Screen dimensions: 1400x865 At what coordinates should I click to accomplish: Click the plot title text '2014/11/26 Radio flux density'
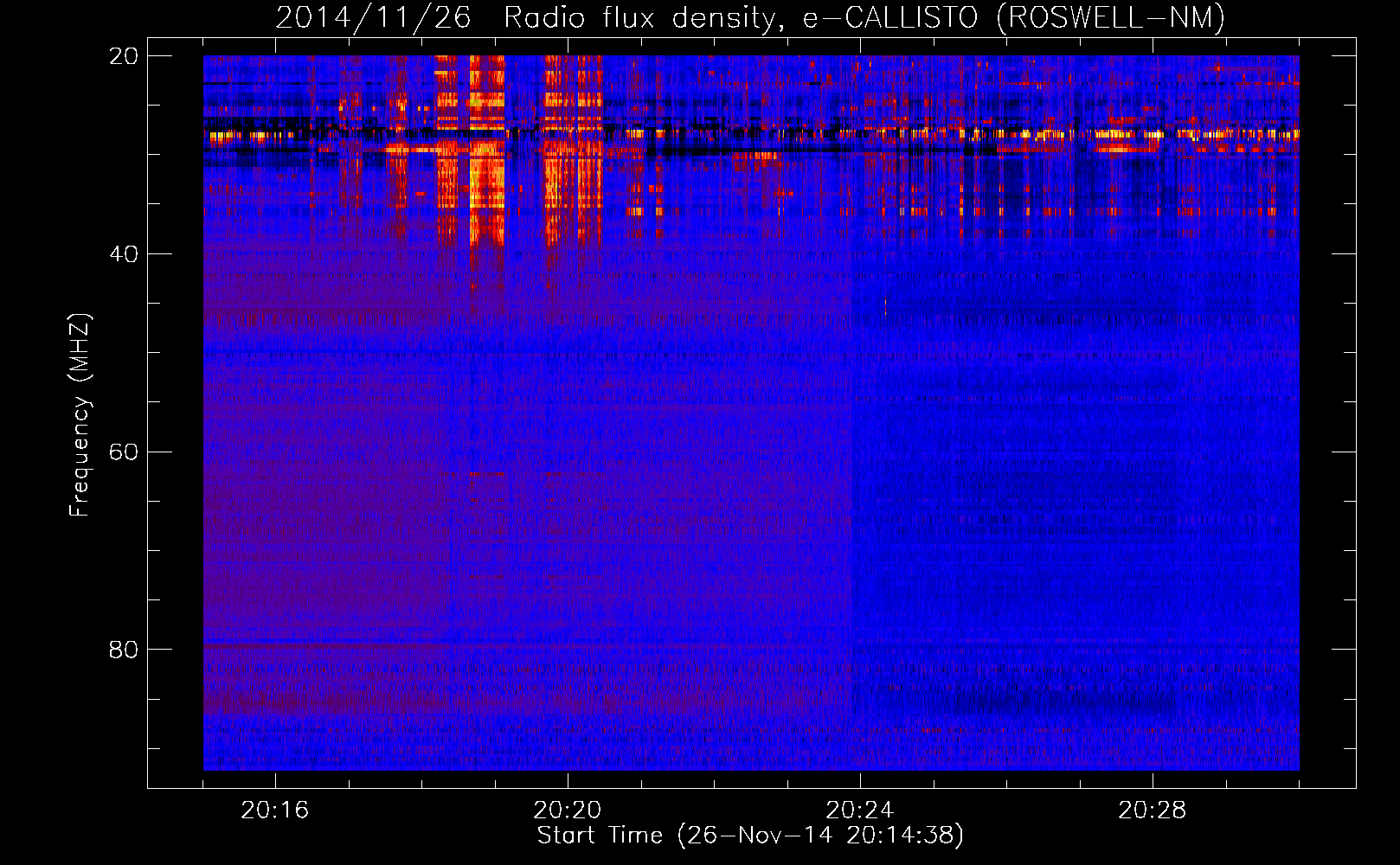point(530,17)
